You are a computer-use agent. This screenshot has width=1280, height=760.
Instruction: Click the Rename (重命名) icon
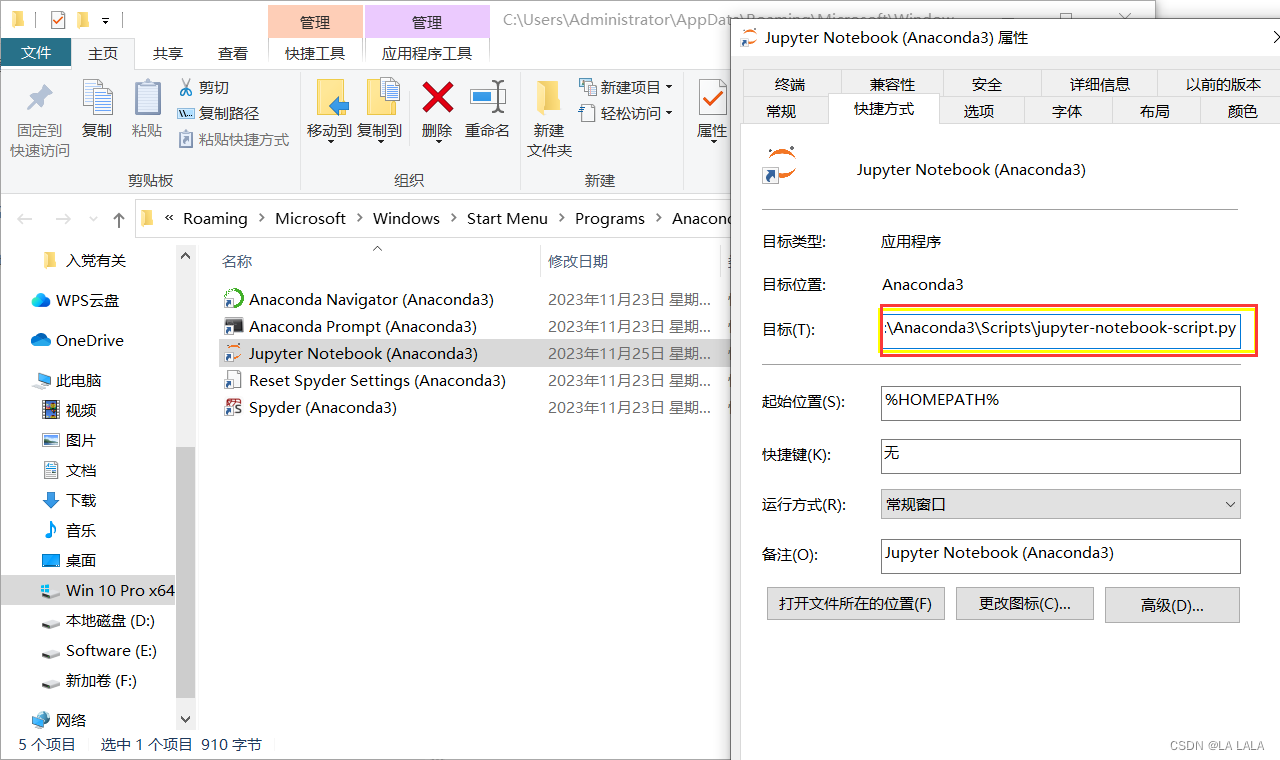click(488, 98)
